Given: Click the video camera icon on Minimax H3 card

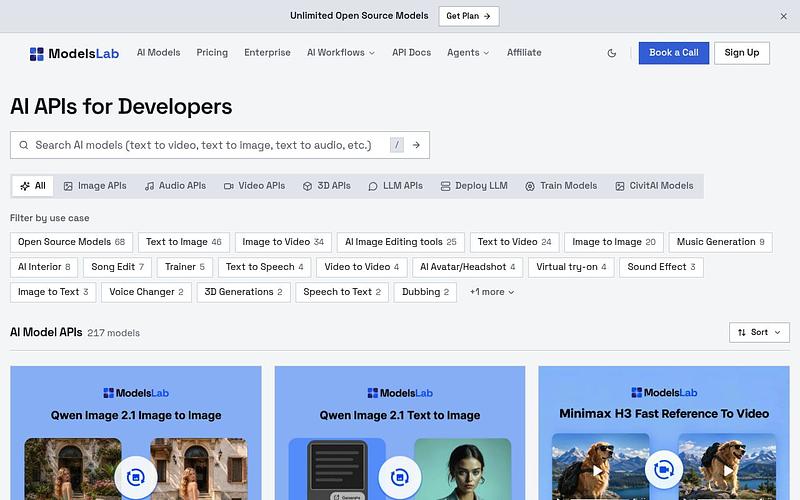Looking at the screenshot, I should [664, 469].
